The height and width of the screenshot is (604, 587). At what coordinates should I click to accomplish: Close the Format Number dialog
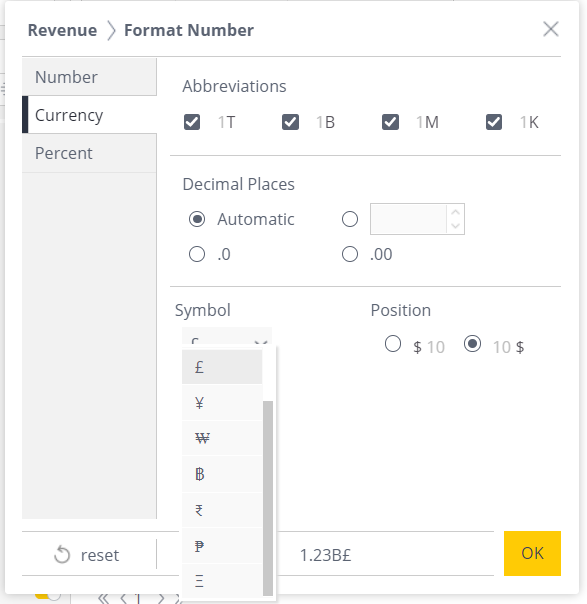pos(551,29)
